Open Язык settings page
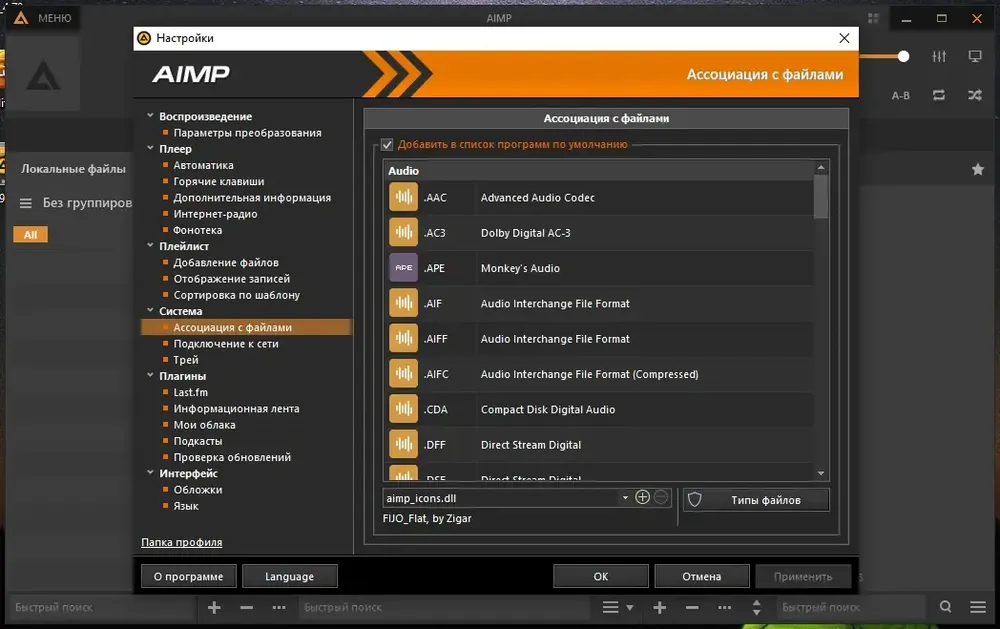The width and height of the screenshot is (1000, 629). click(x=186, y=505)
